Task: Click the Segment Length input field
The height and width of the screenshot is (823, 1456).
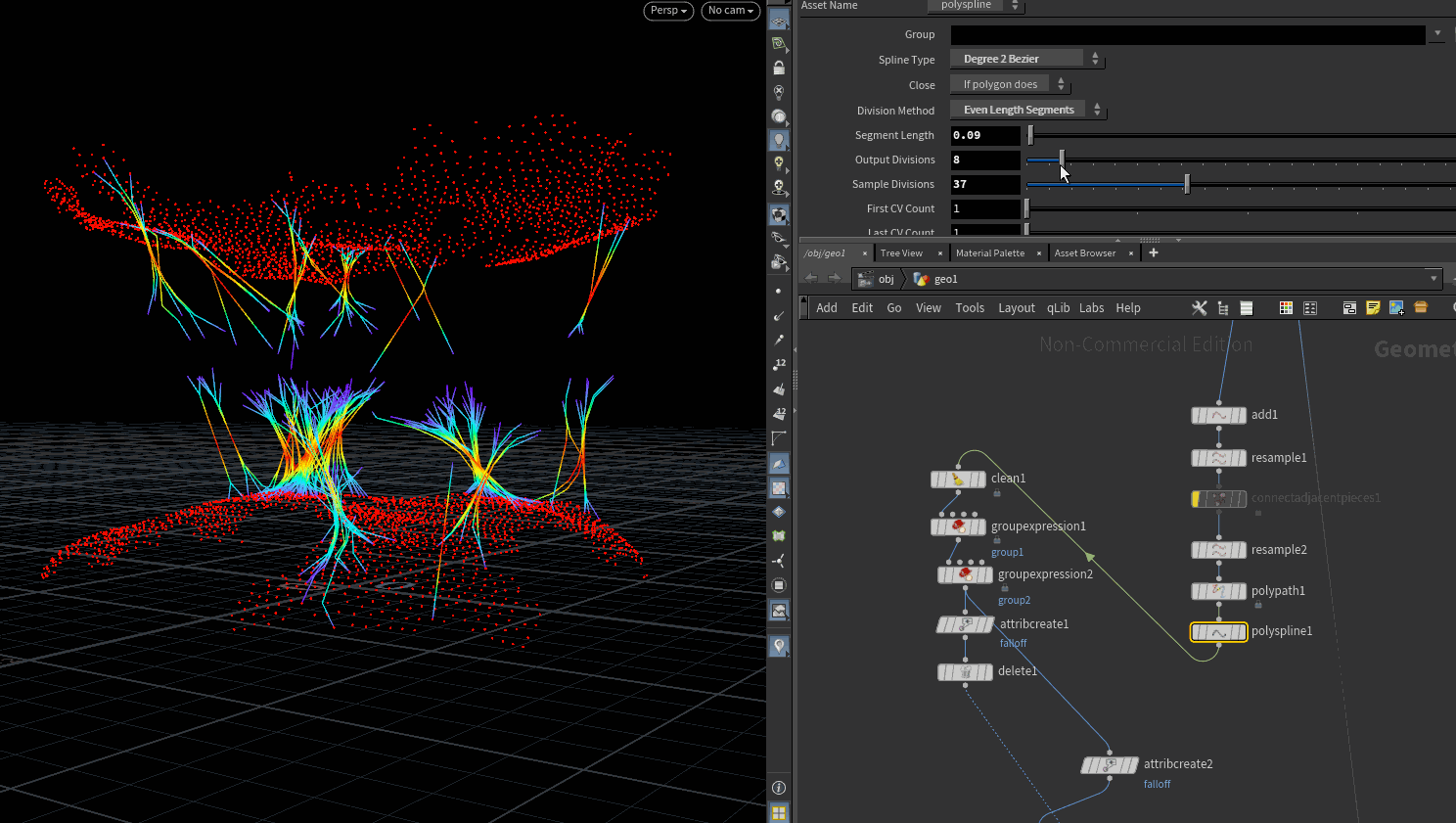Action: (x=985, y=135)
